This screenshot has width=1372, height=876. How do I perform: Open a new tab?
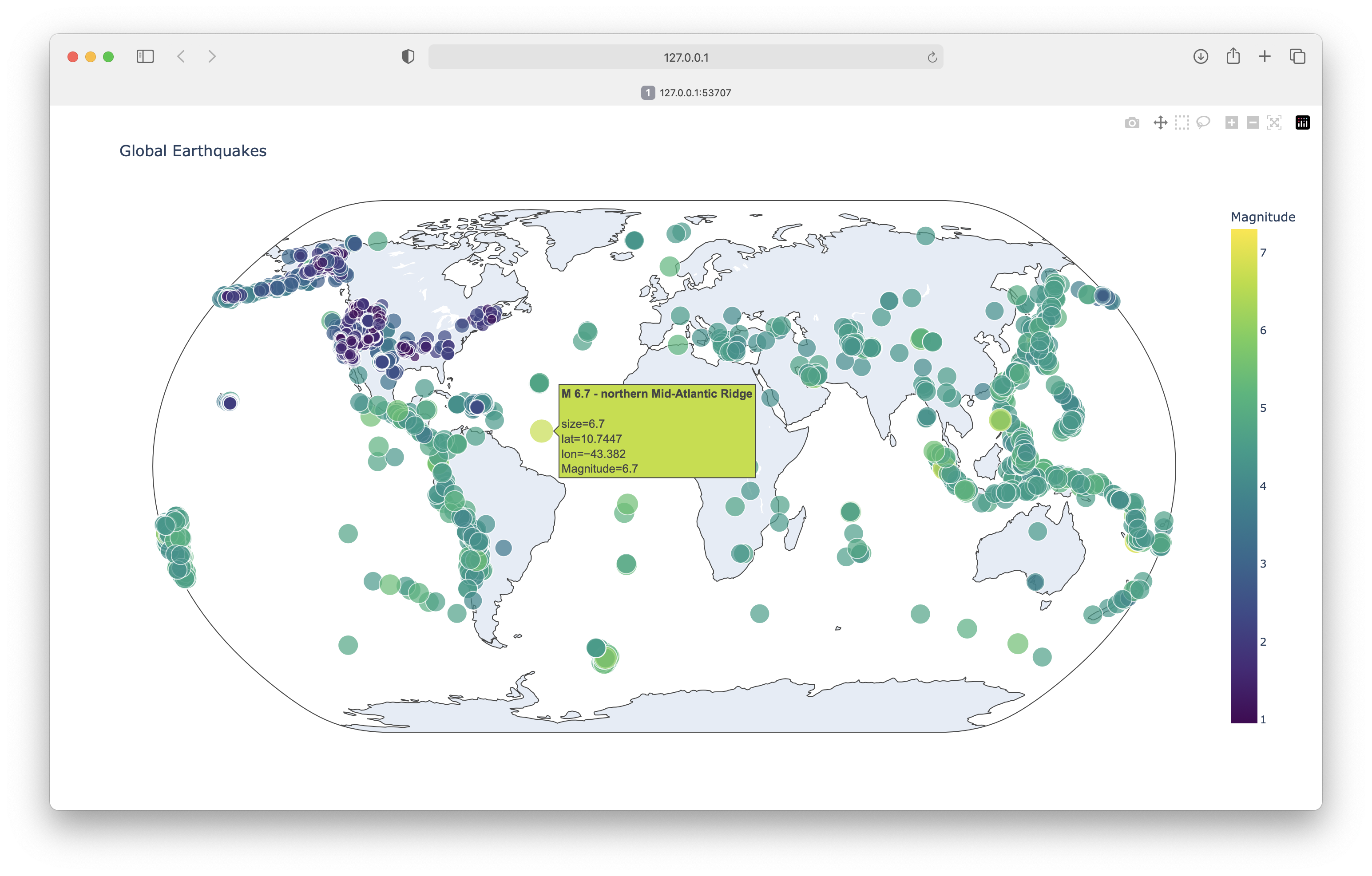click(x=1265, y=56)
